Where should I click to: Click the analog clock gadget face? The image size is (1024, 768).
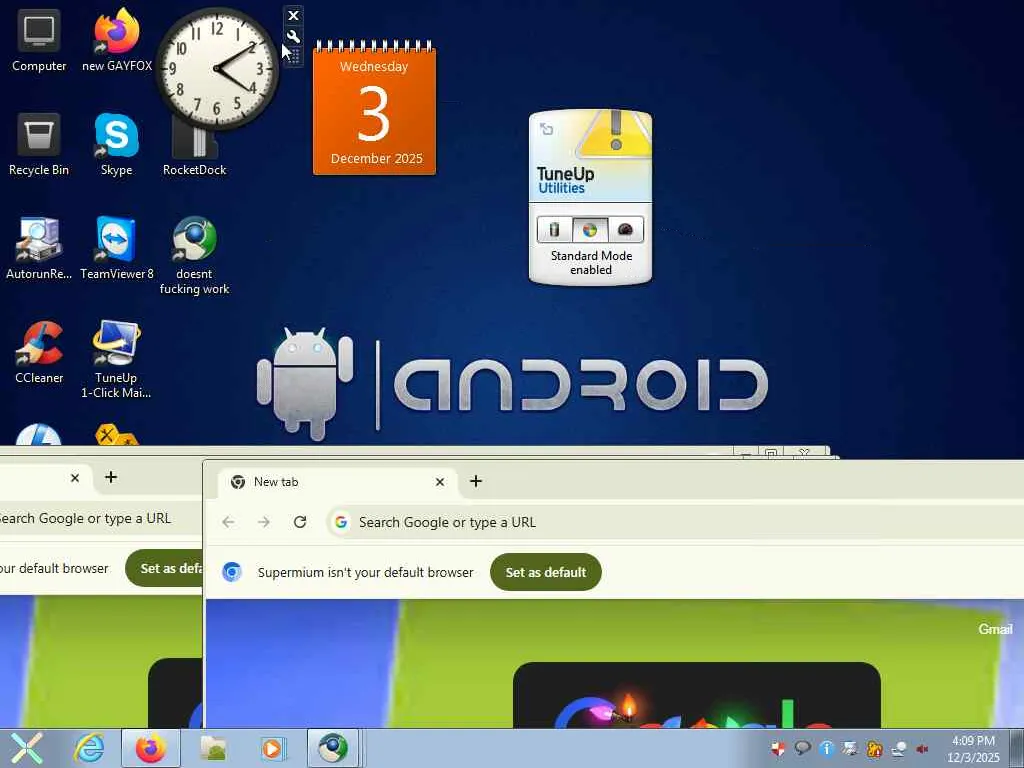(x=217, y=69)
